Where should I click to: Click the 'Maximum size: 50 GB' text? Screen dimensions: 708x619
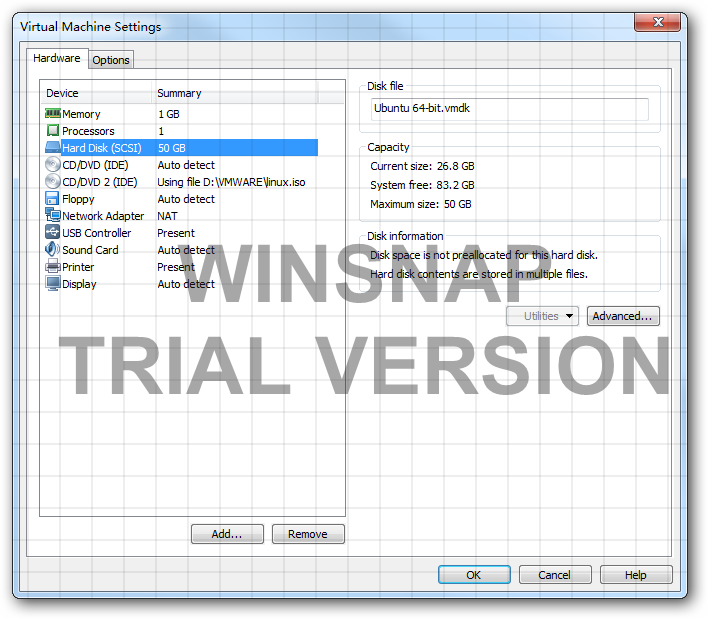click(421, 204)
